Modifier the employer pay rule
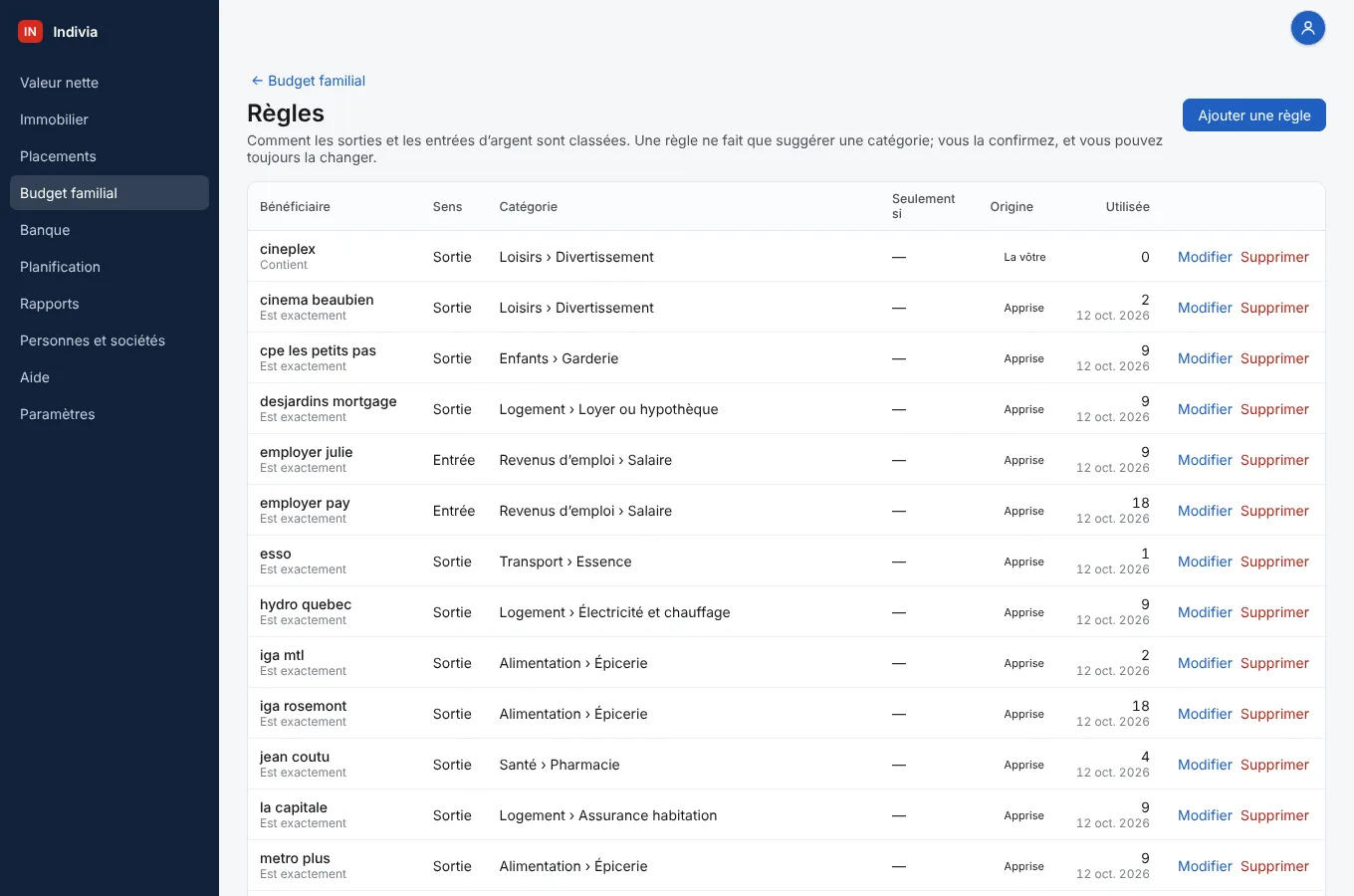Viewport: 1354px width, 896px height. coord(1205,511)
